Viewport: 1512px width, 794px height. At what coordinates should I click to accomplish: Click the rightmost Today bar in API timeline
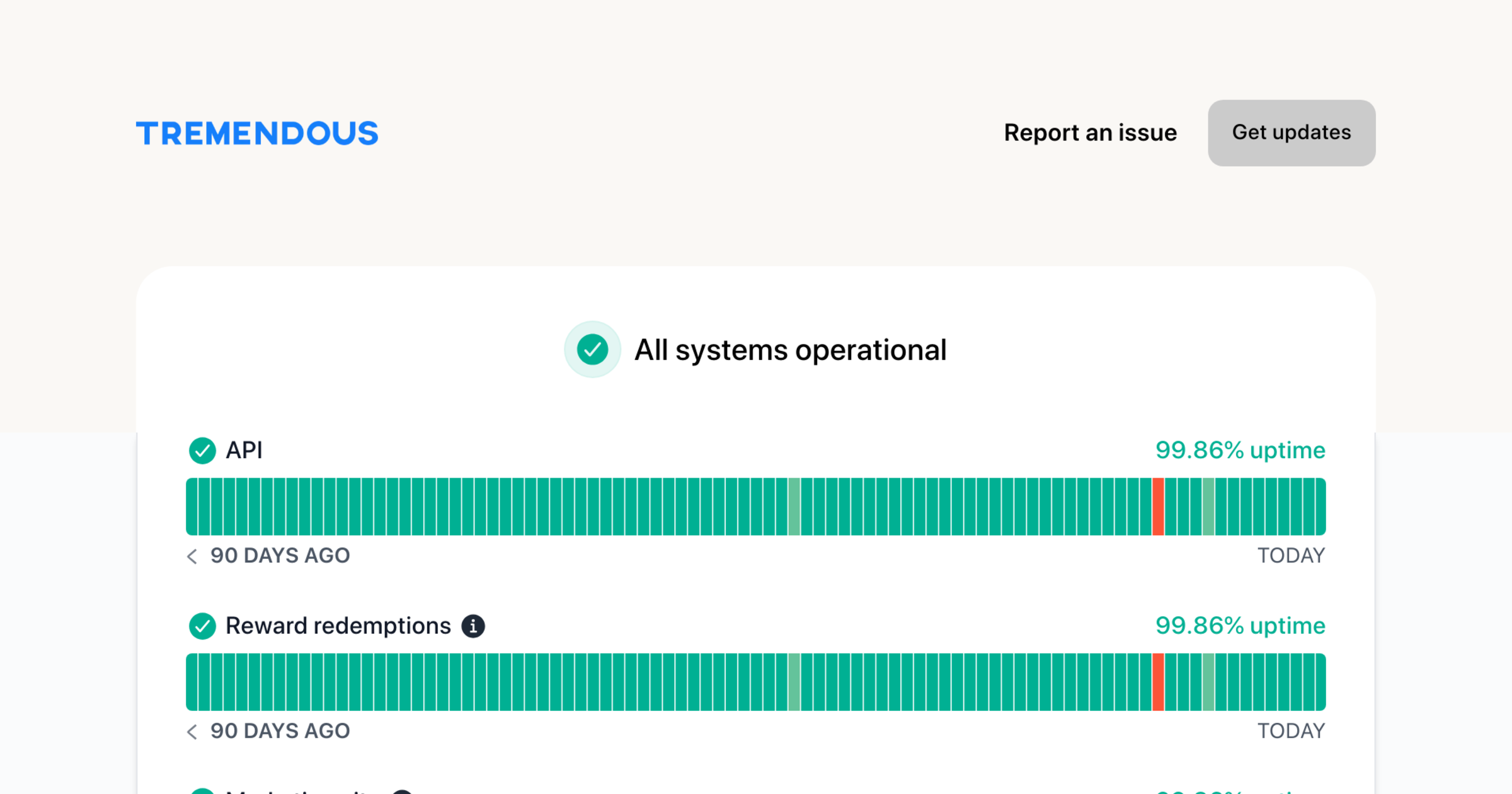coord(1320,507)
